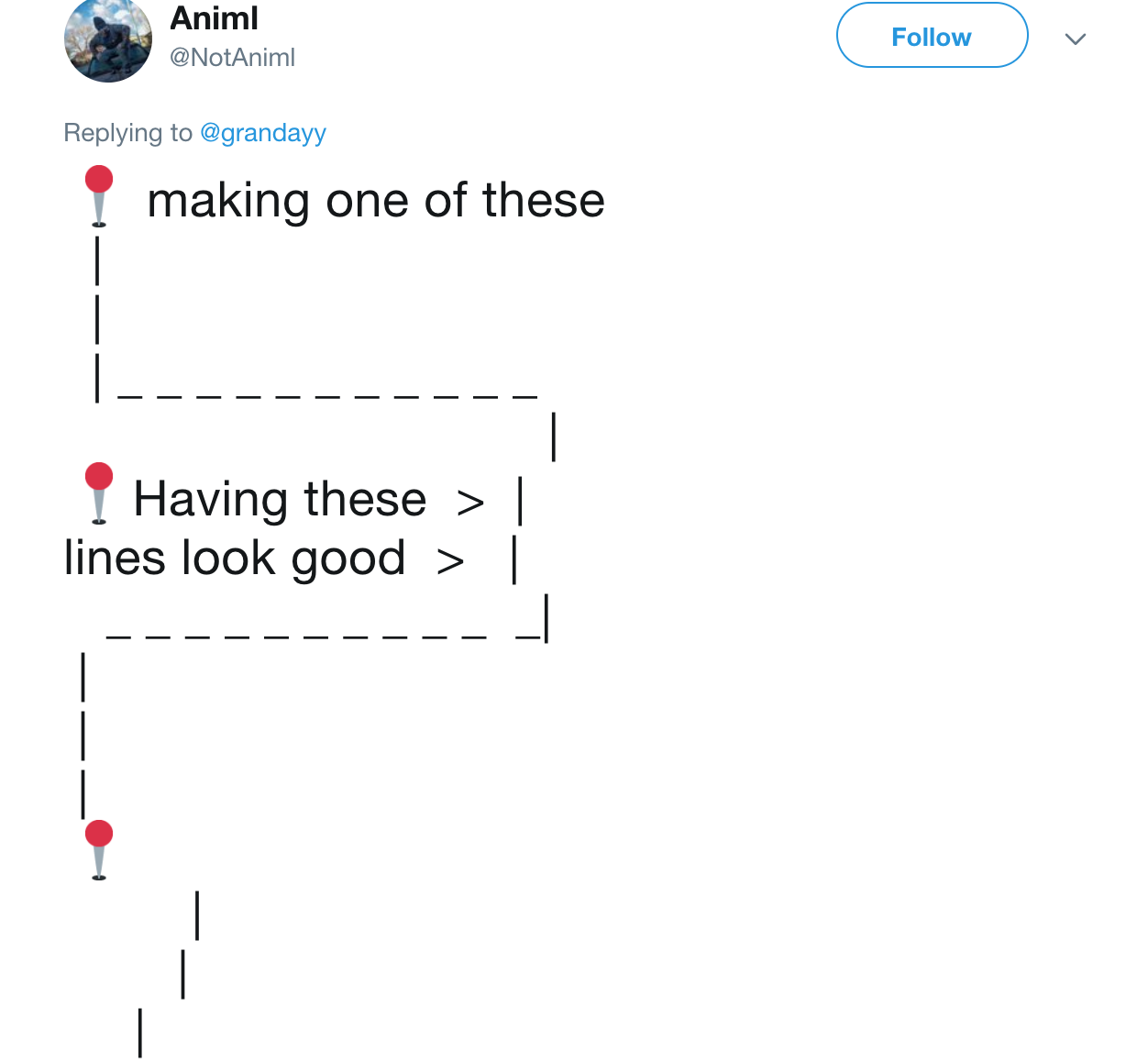The image size is (1148, 1062).
Task: Select the pin emoji above the dashed line
Action: [98, 194]
